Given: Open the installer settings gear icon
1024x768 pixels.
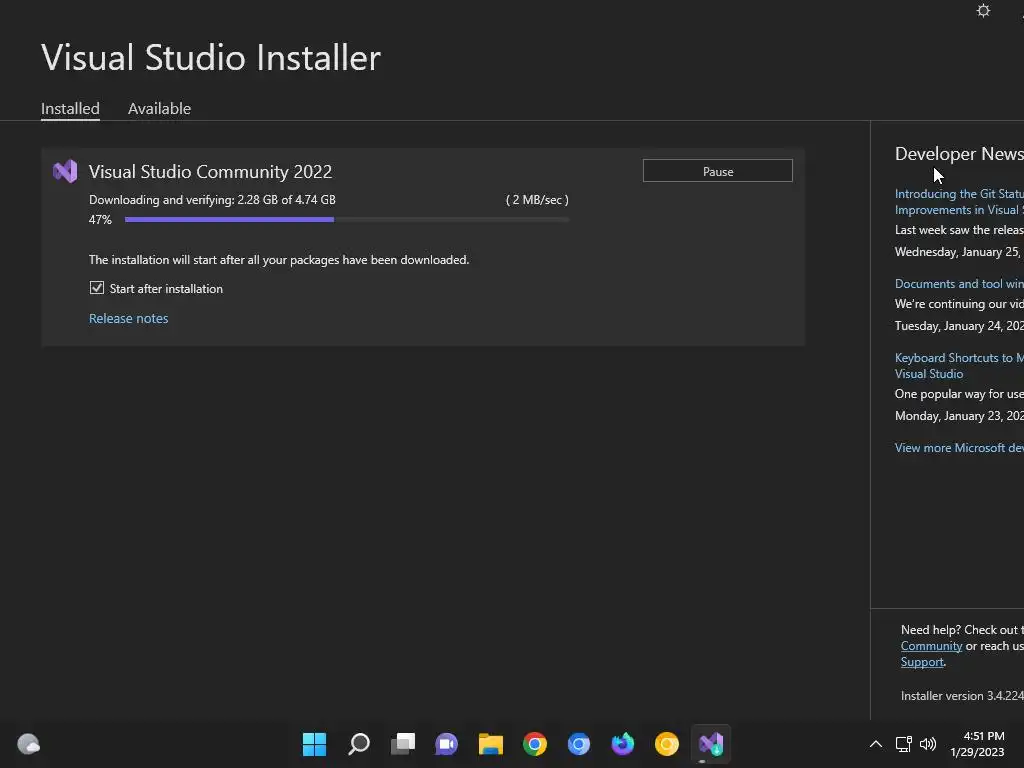Looking at the screenshot, I should [983, 10].
